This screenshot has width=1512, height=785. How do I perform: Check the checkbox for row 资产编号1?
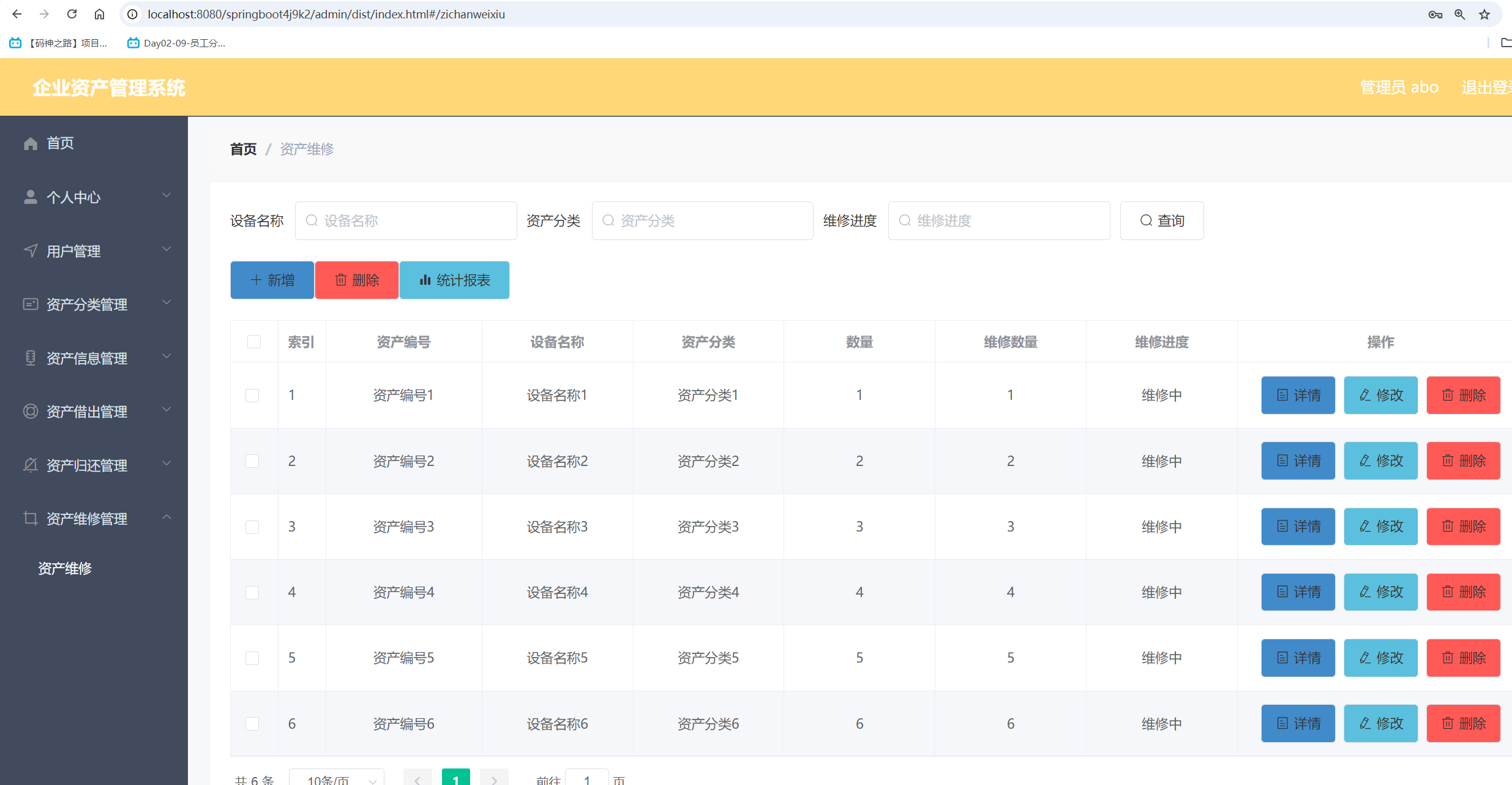pyautogui.click(x=252, y=395)
